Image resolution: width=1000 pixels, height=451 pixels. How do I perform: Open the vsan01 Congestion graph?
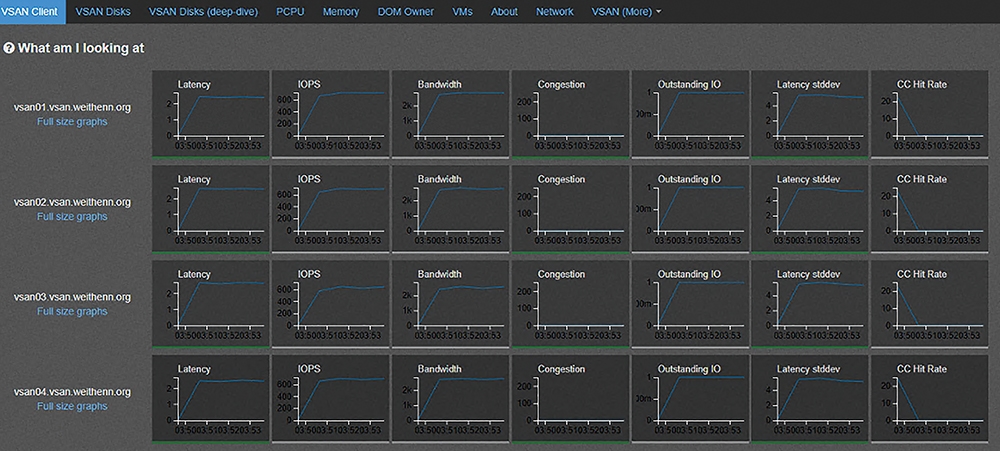570,114
